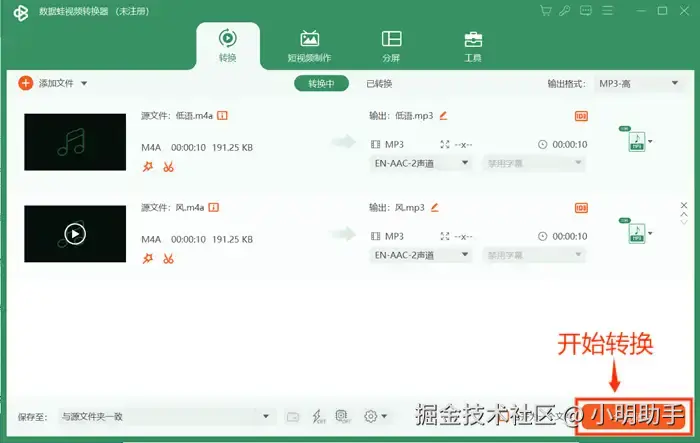The height and width of the screenshot is (443, 700).
Task: Open disabled subtitle dropdown for 低语.mp3
Action: pos(533,163)
